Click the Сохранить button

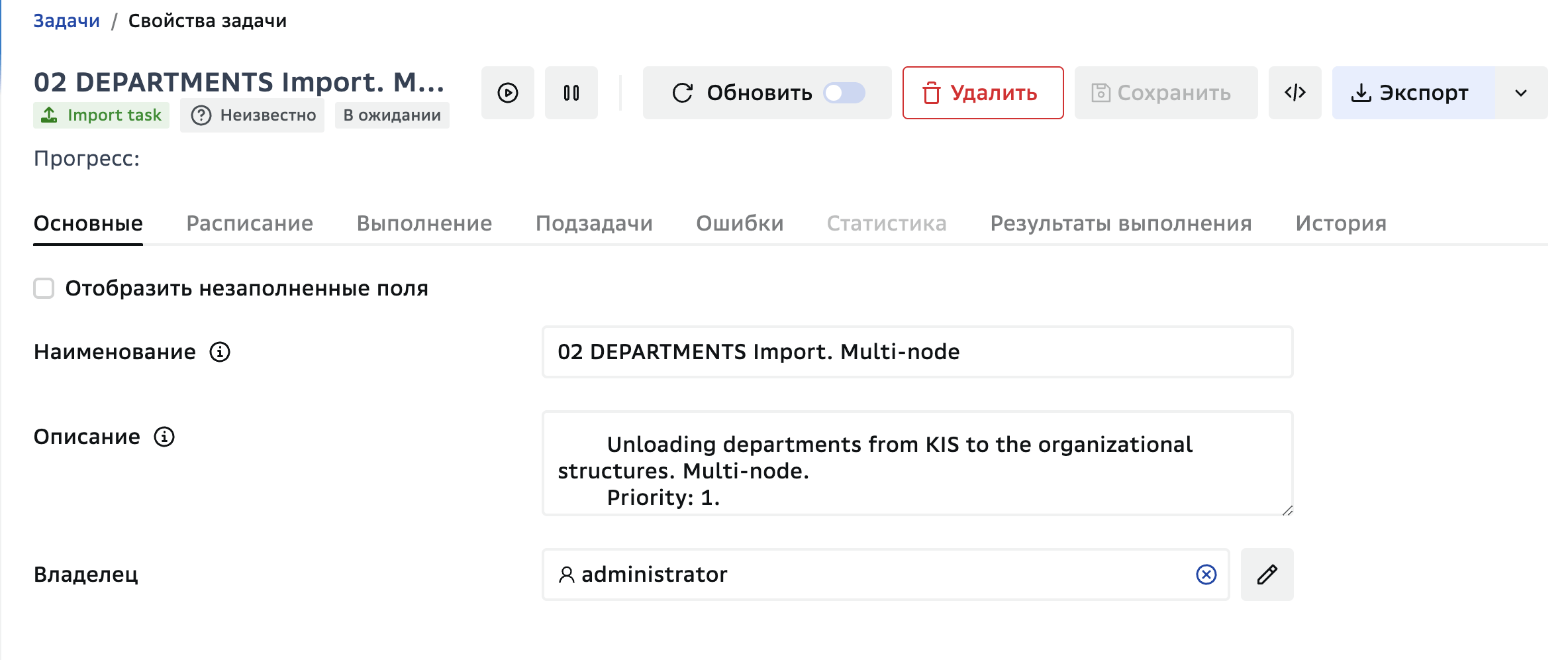(x=1166, y=93)
